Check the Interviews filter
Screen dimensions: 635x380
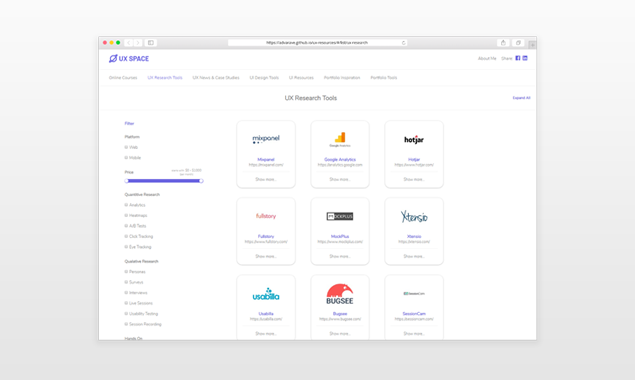(126, 293)
